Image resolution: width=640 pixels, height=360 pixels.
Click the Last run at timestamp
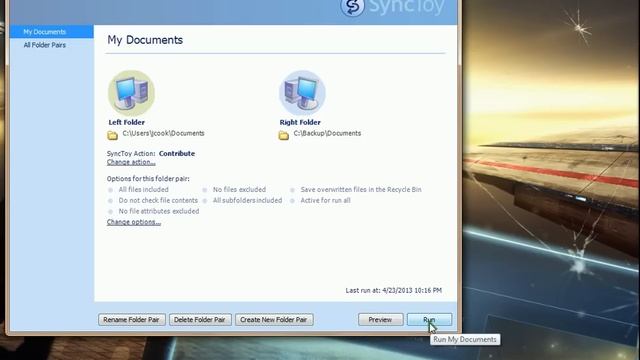tap(393, 291)
